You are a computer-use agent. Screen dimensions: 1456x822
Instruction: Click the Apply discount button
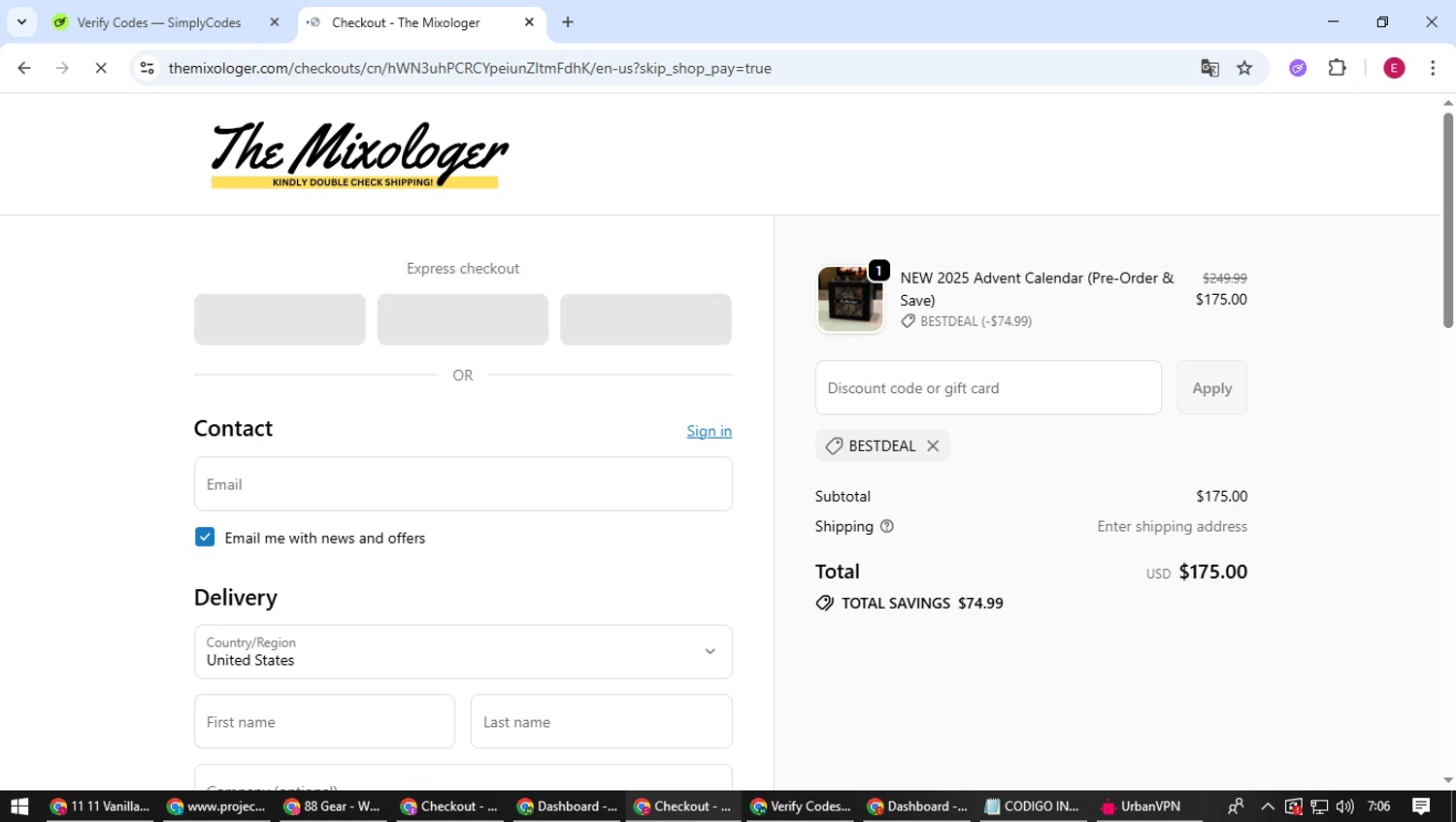(x=1212, y=388)
